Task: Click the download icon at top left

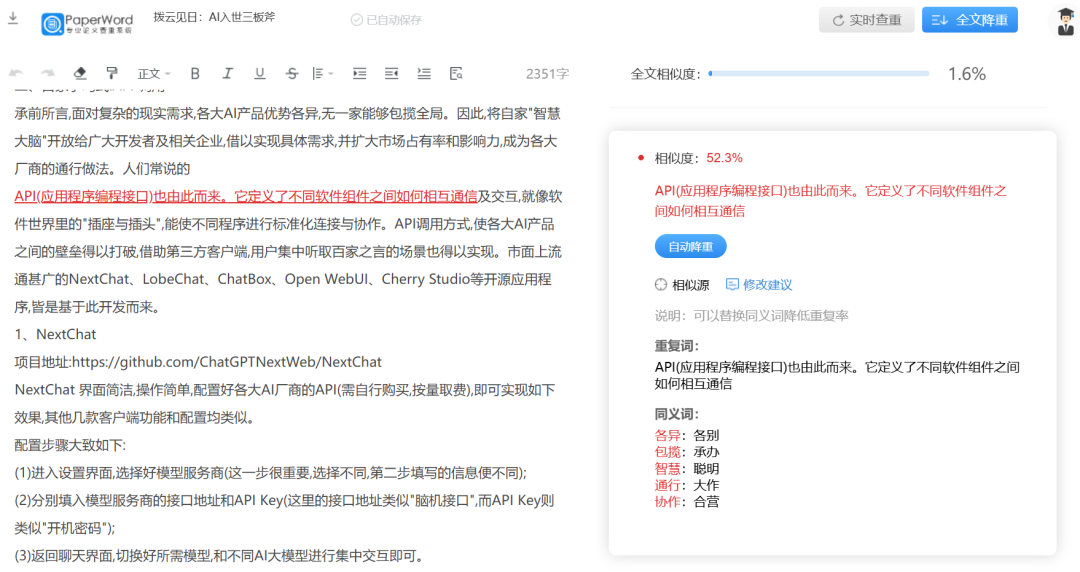Action: click(x=13, y=19)
